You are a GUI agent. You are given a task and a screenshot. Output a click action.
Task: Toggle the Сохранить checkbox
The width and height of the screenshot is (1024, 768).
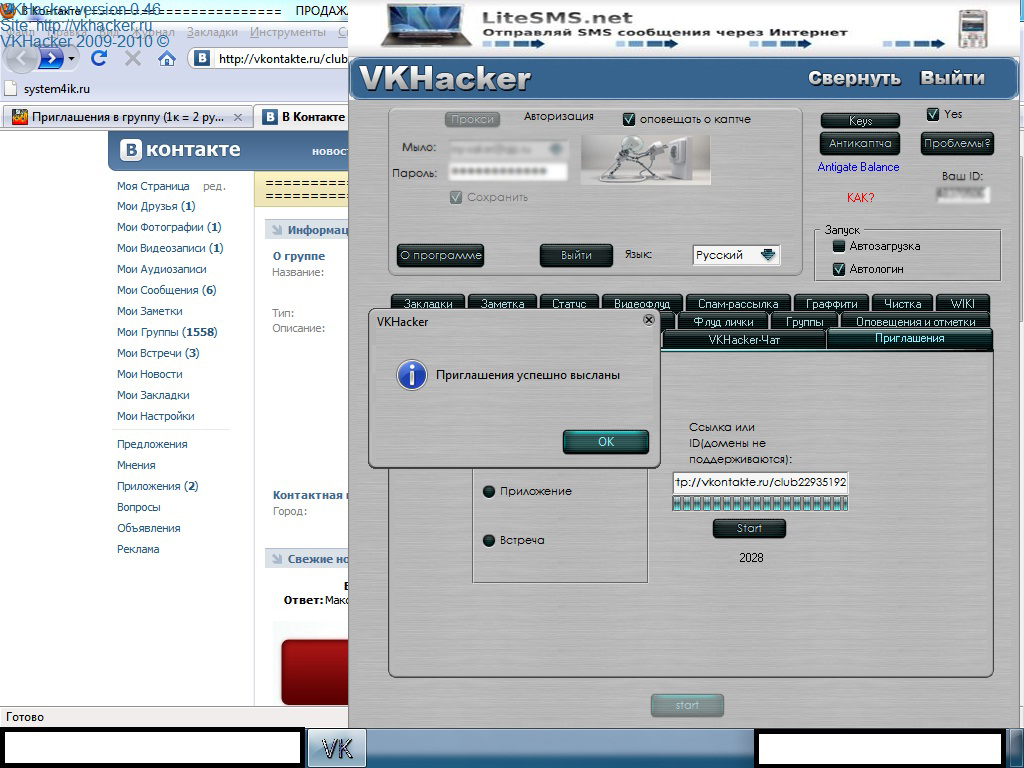[x=456, y=197]
